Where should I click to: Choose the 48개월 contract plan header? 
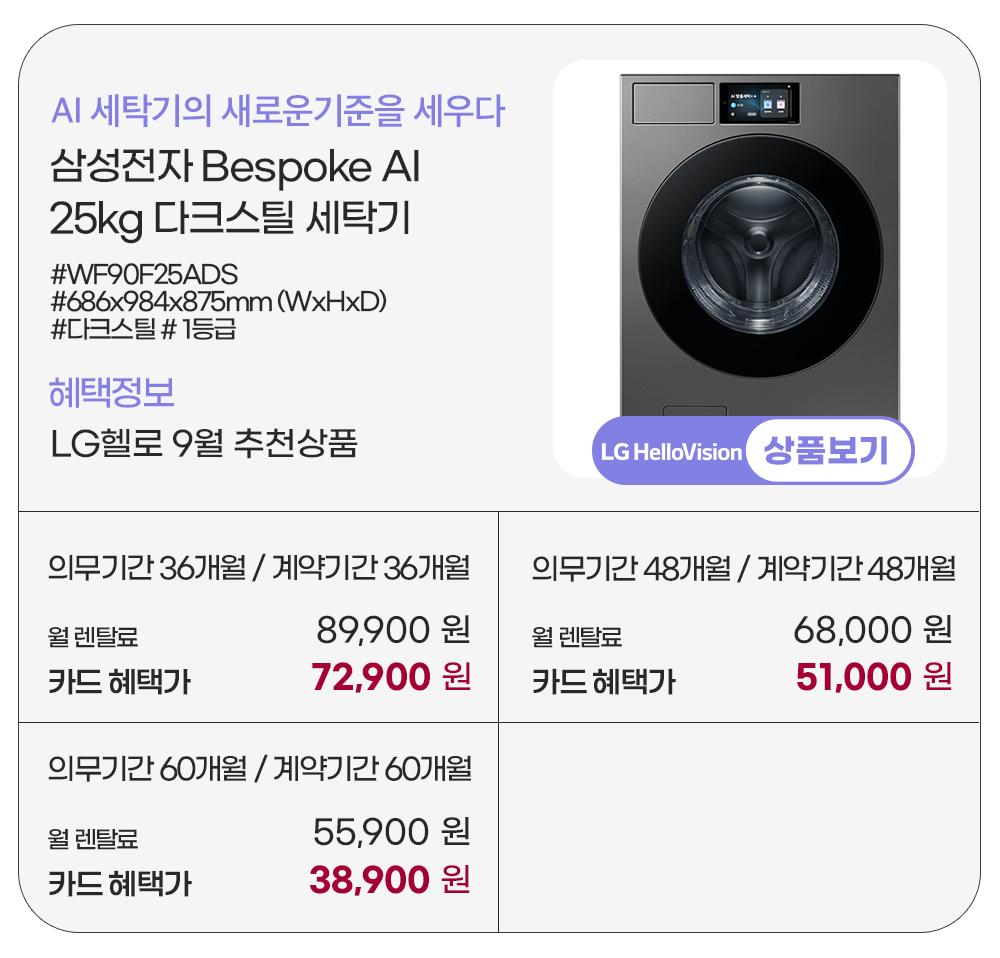point(743,569)
